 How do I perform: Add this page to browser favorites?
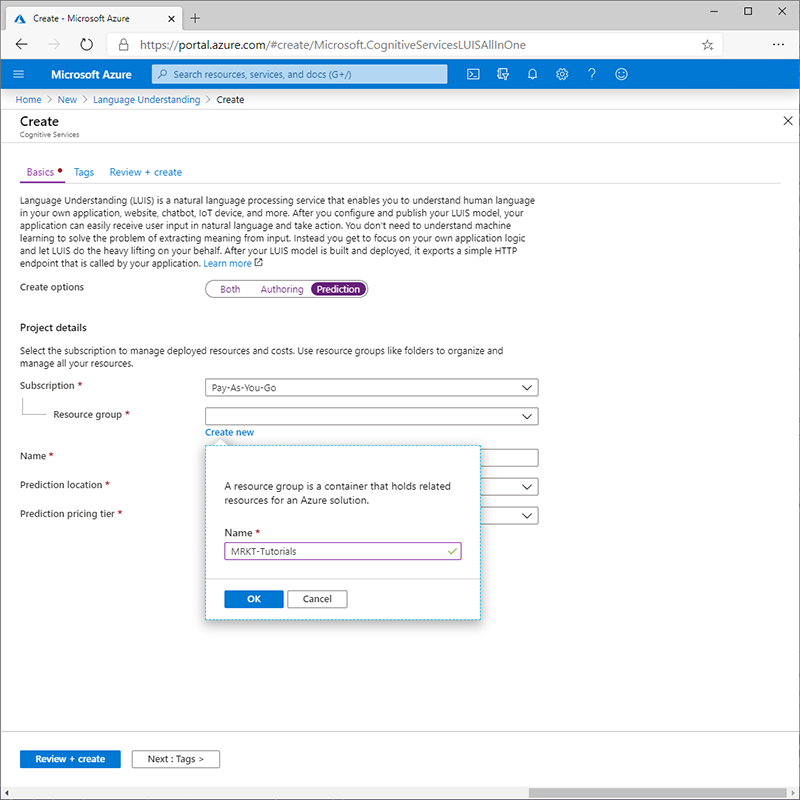[x=707, y=45]
